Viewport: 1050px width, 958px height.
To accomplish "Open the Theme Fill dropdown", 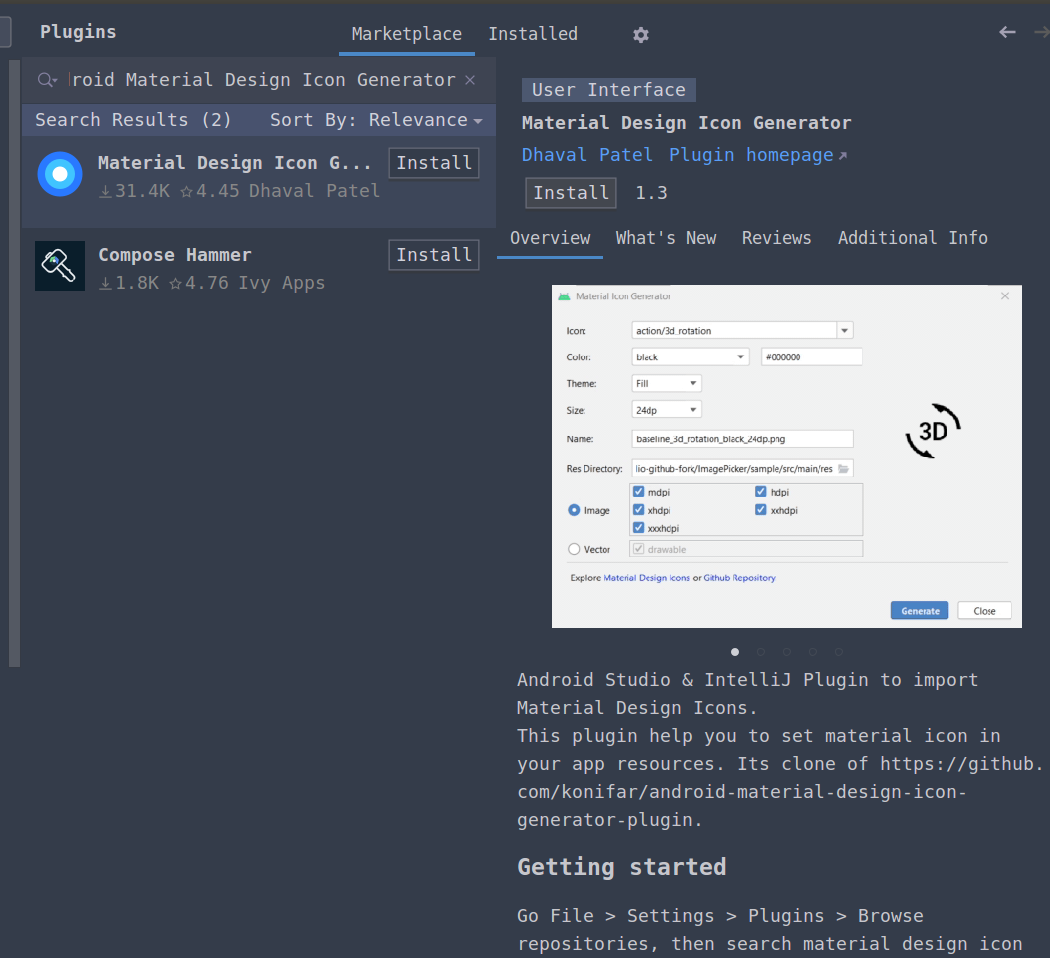I will pos(666,384).
